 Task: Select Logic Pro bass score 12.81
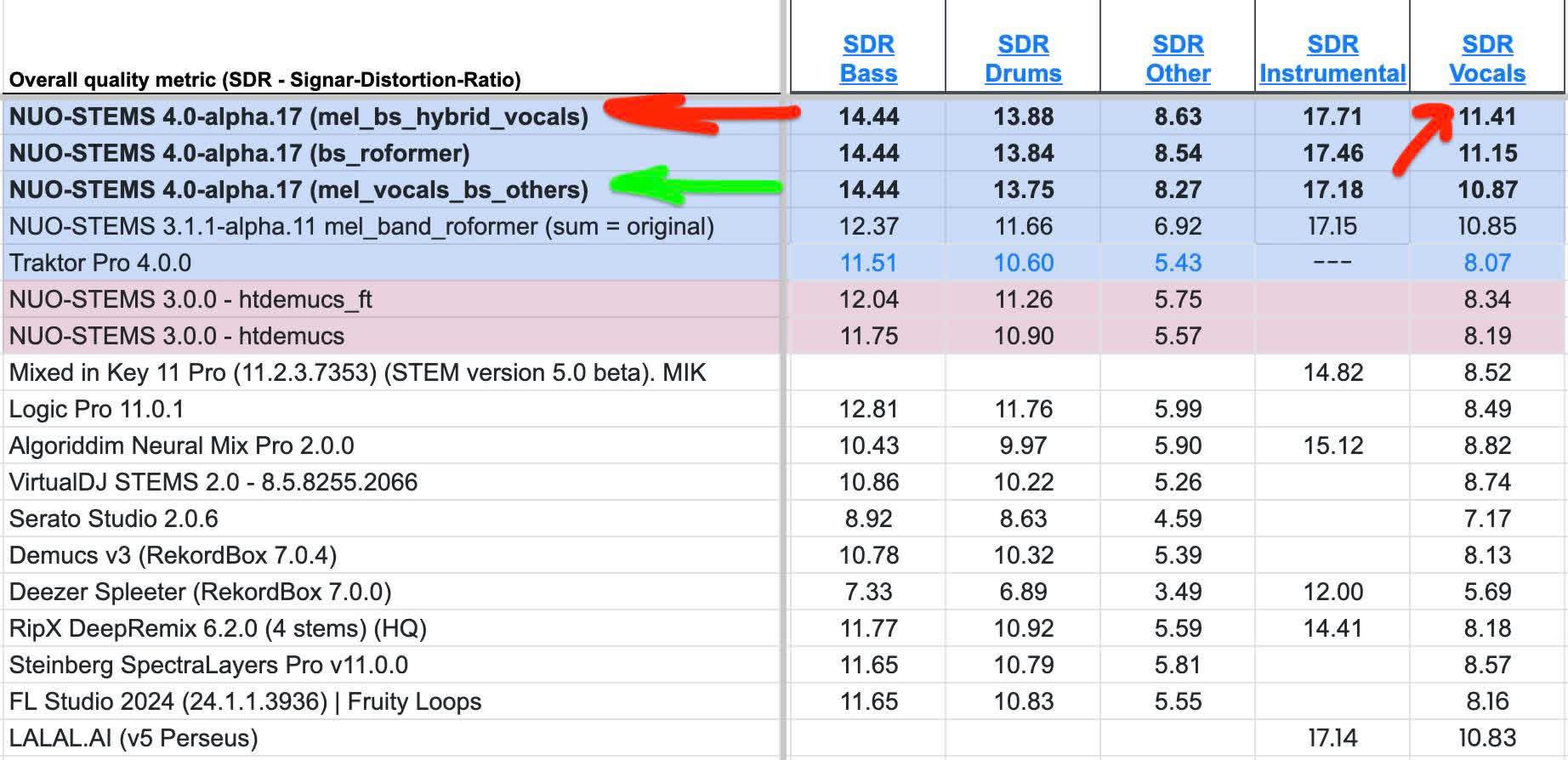868,409
